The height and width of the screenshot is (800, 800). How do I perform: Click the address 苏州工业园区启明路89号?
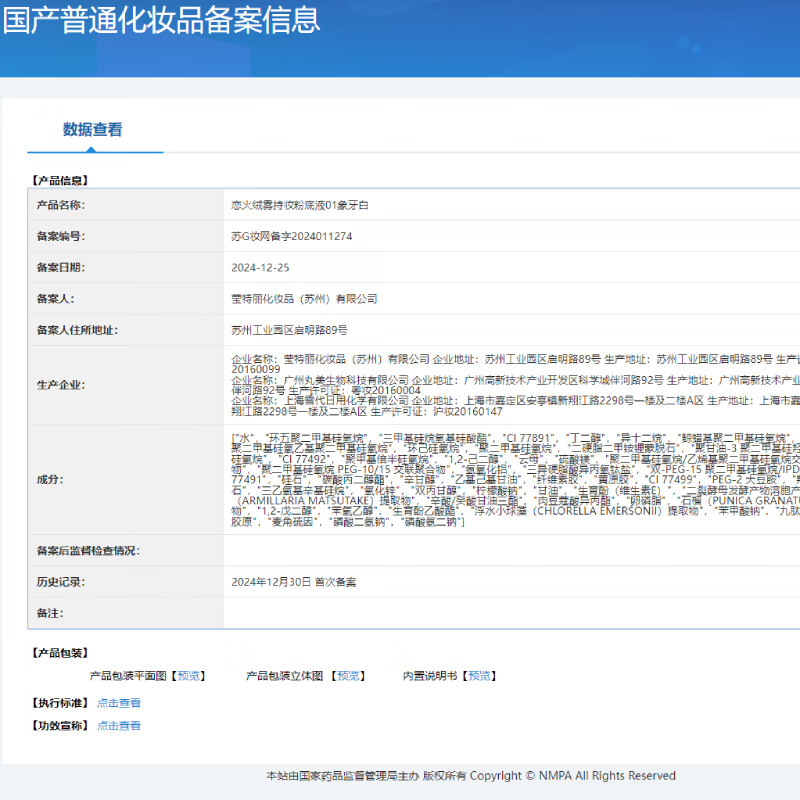[289, 330]
